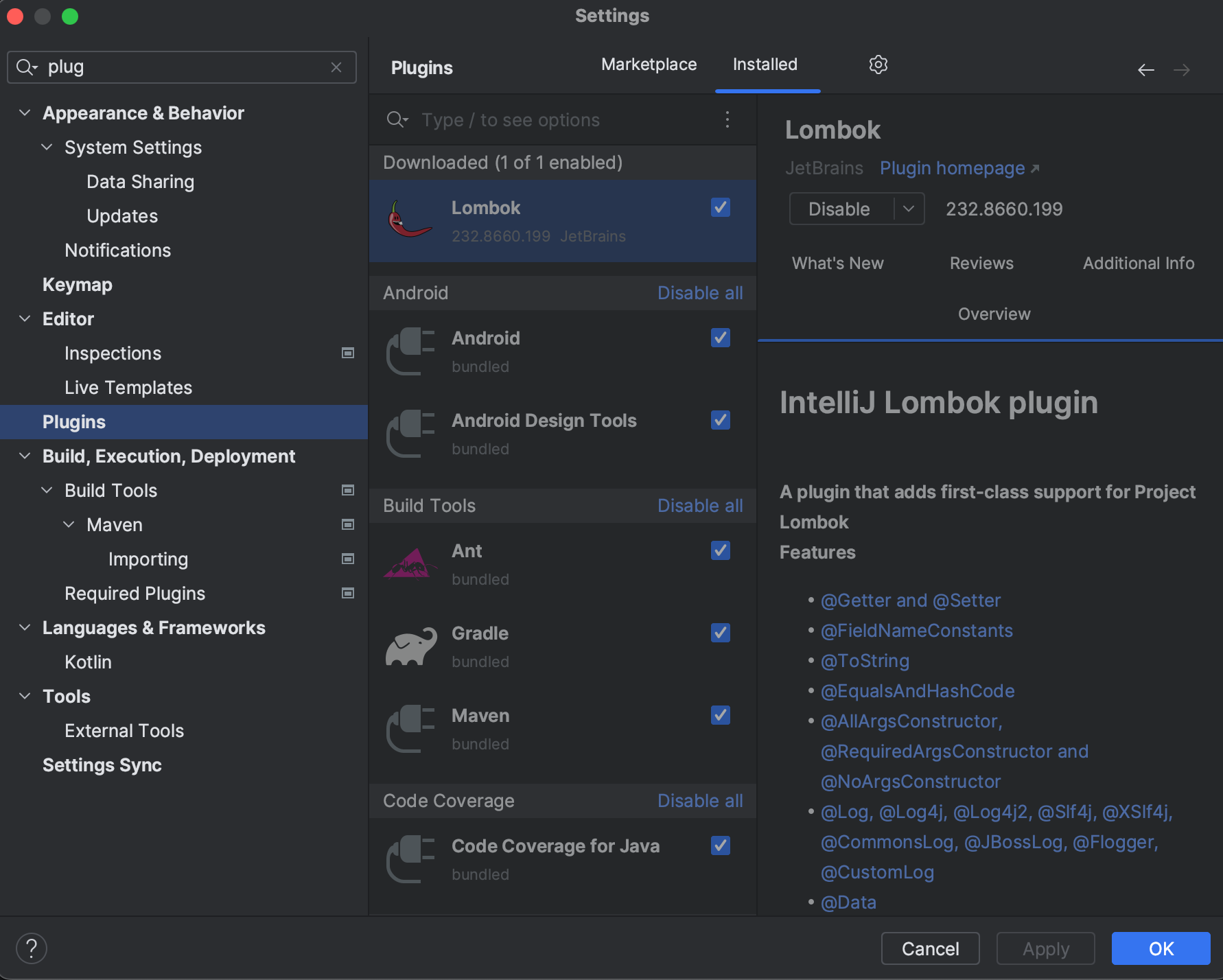Collapse the Editor section
The width and height of the screenshot is (1223, 980).
(25, 318)
